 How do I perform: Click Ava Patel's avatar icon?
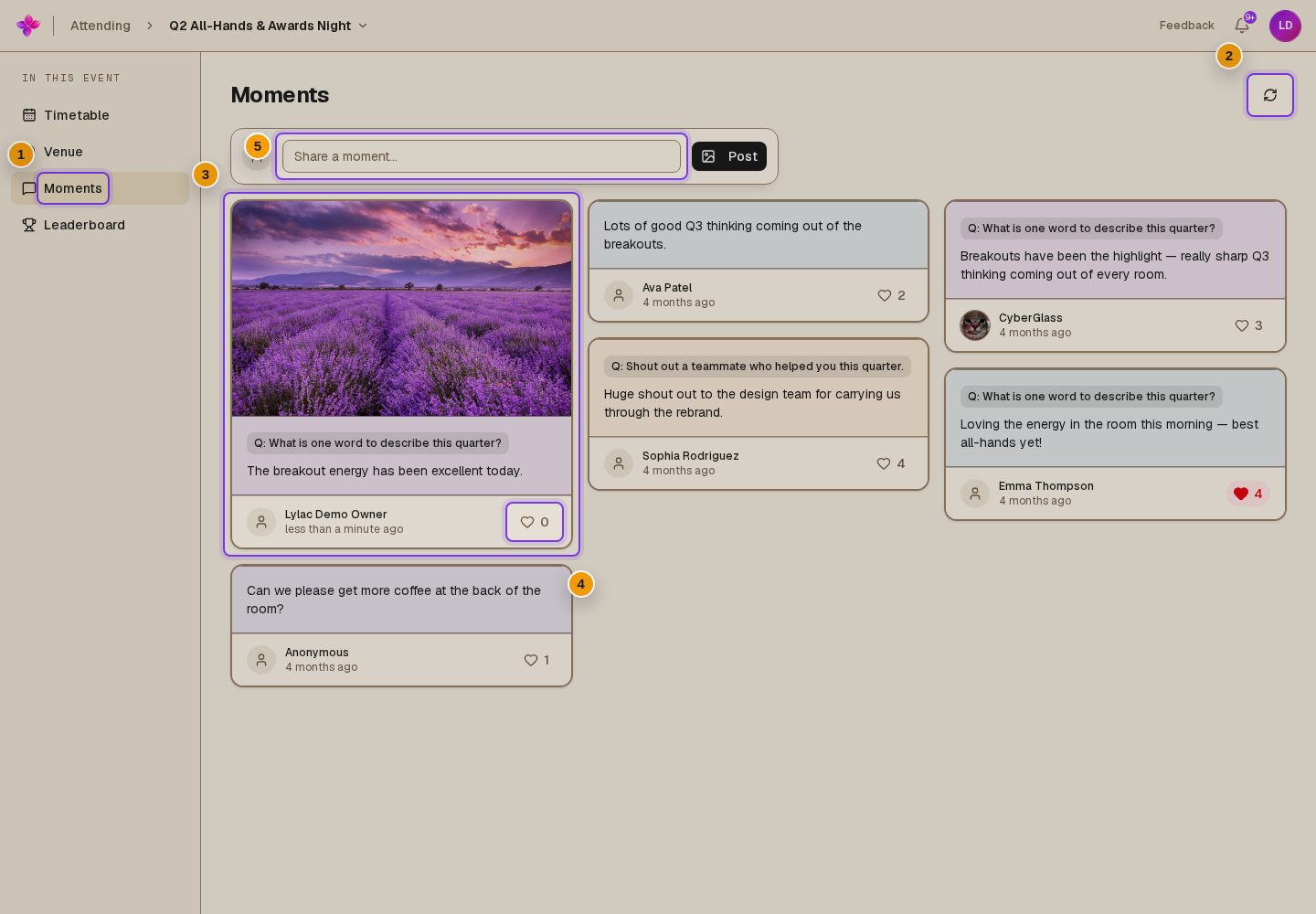pos(619,295)
